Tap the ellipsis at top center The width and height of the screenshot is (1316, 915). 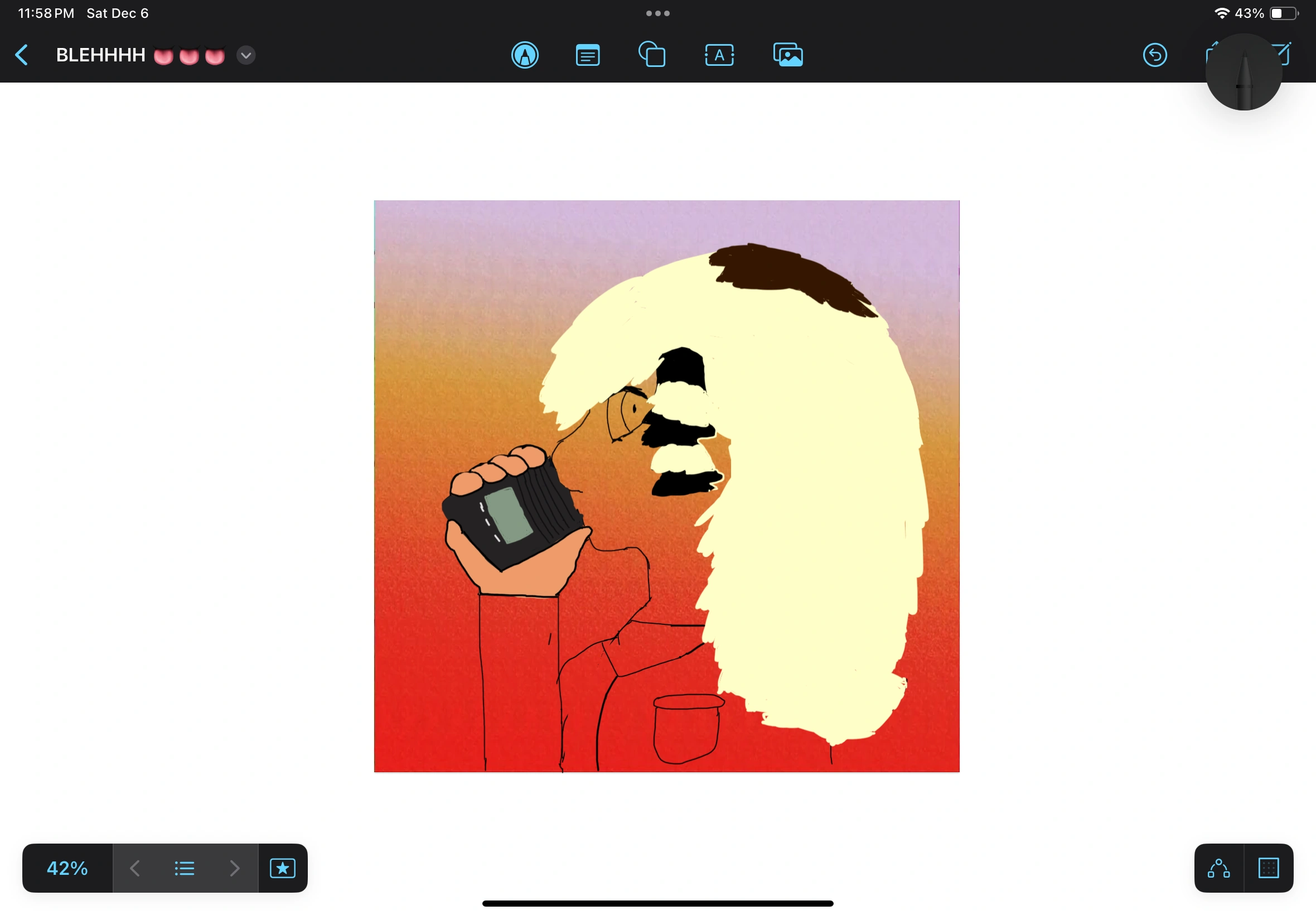[657, 13]
